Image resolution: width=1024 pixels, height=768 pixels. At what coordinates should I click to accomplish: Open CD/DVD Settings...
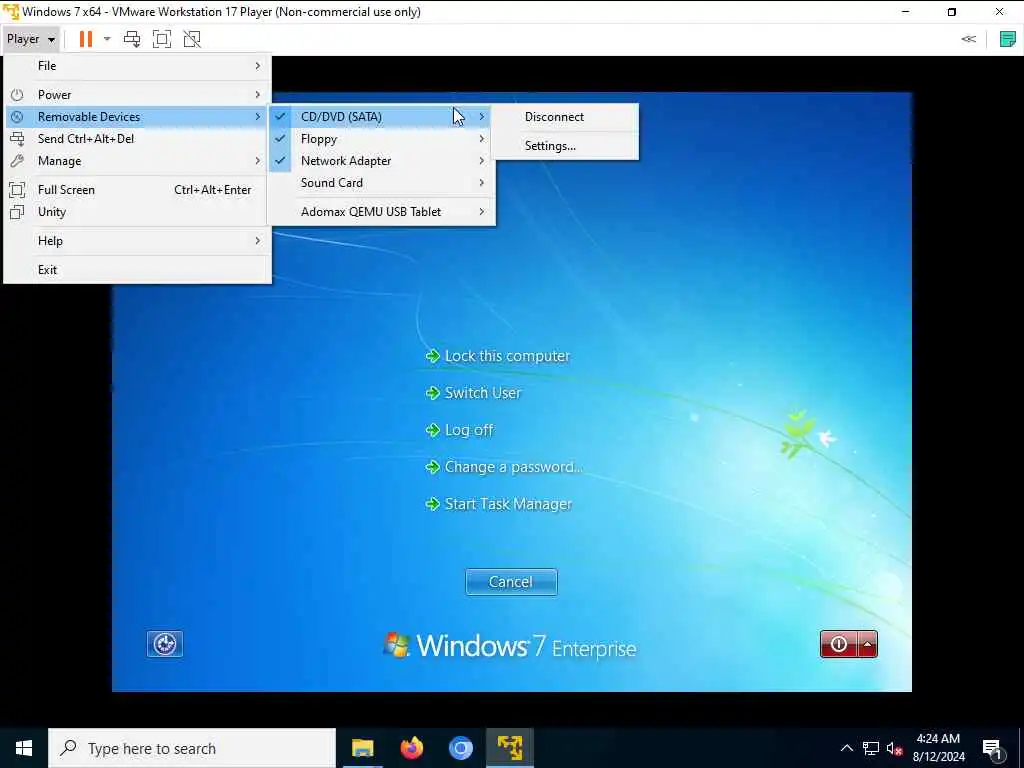565,146
